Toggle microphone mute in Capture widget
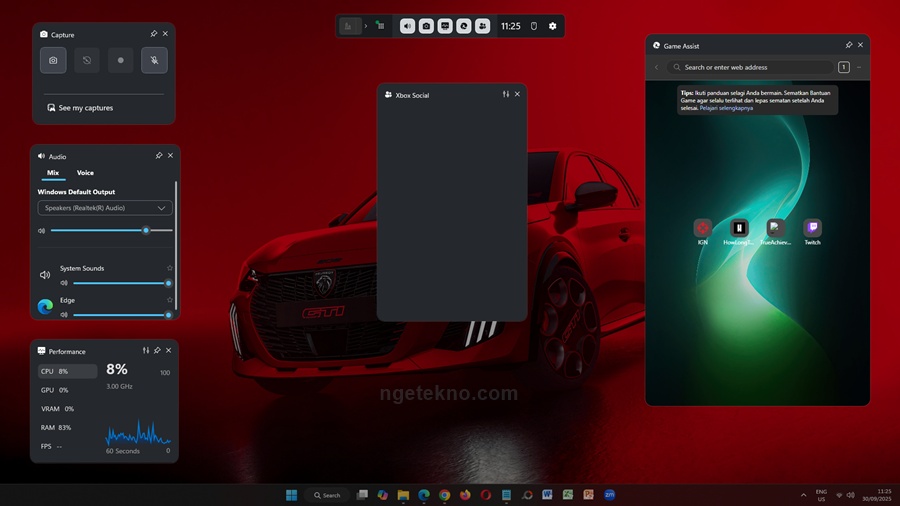This screenshot has width=900, height=506. [154, 60]
